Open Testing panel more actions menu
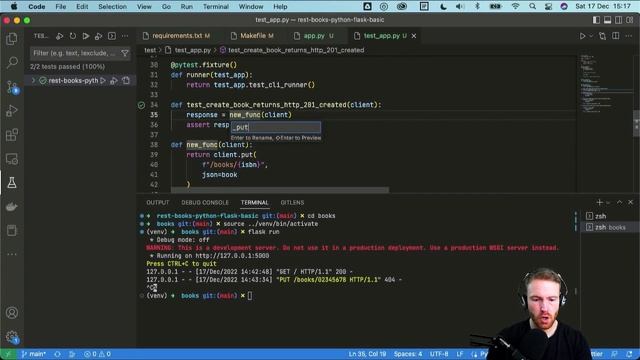Viewport: 640px width, 360px height. pyautogui.click(x=125, y=36)
